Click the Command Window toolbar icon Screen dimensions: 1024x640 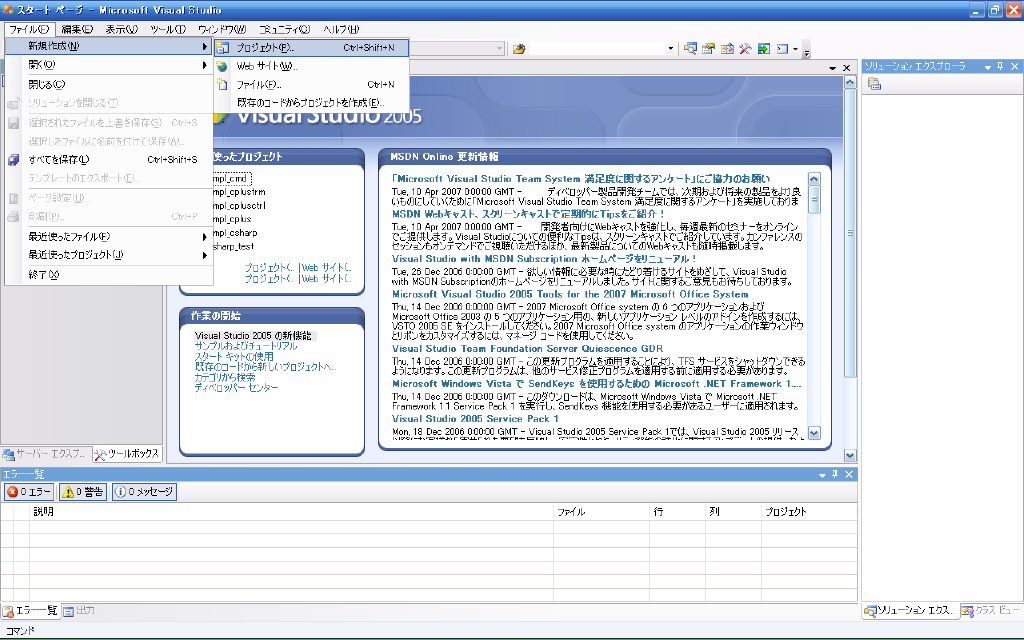(782, 49)
